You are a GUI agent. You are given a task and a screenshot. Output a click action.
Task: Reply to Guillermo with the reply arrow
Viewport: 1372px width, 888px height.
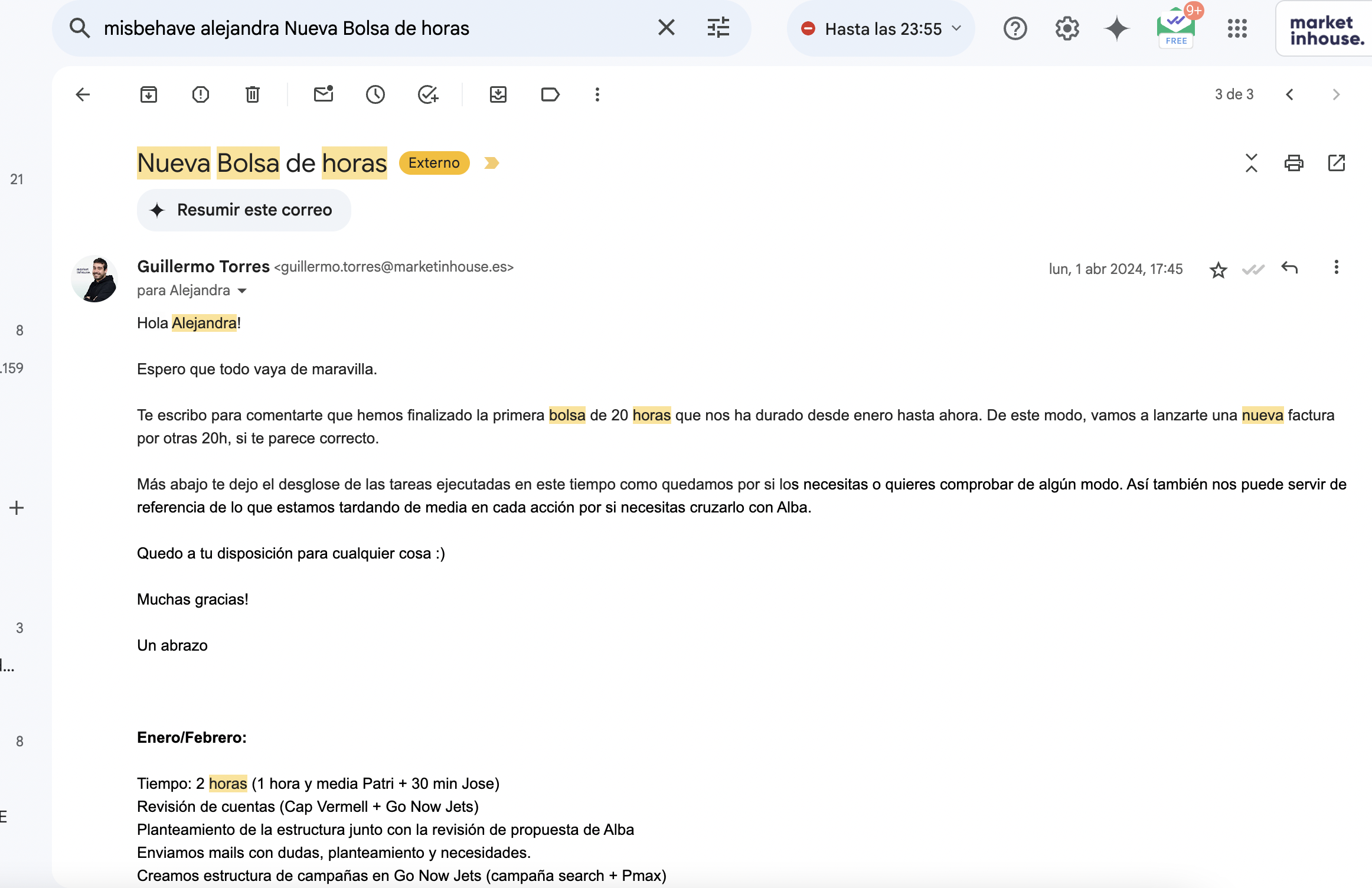tap(1289, 268)
